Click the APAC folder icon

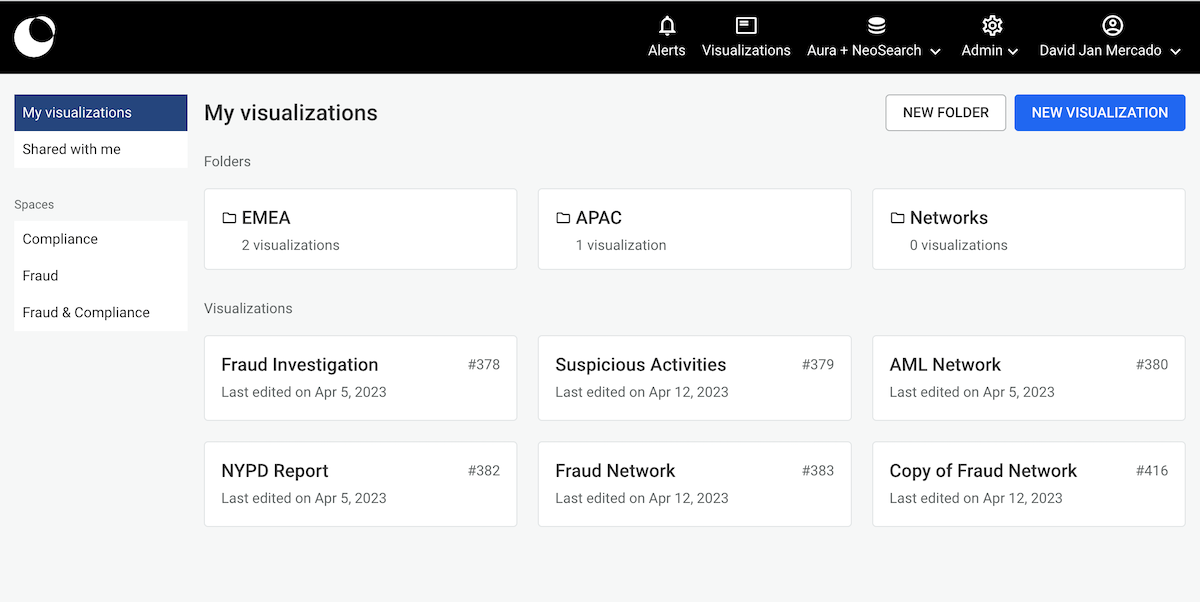pyautogui.click(x=563, y=218)
